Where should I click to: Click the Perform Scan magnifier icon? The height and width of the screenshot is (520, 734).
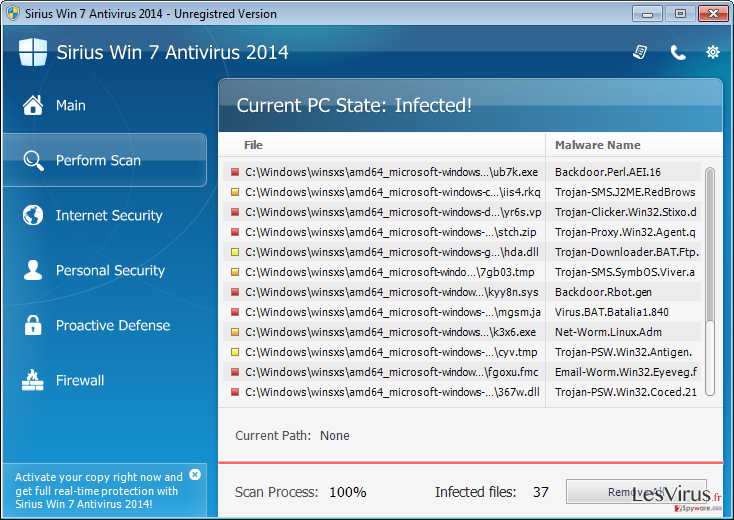33,161
